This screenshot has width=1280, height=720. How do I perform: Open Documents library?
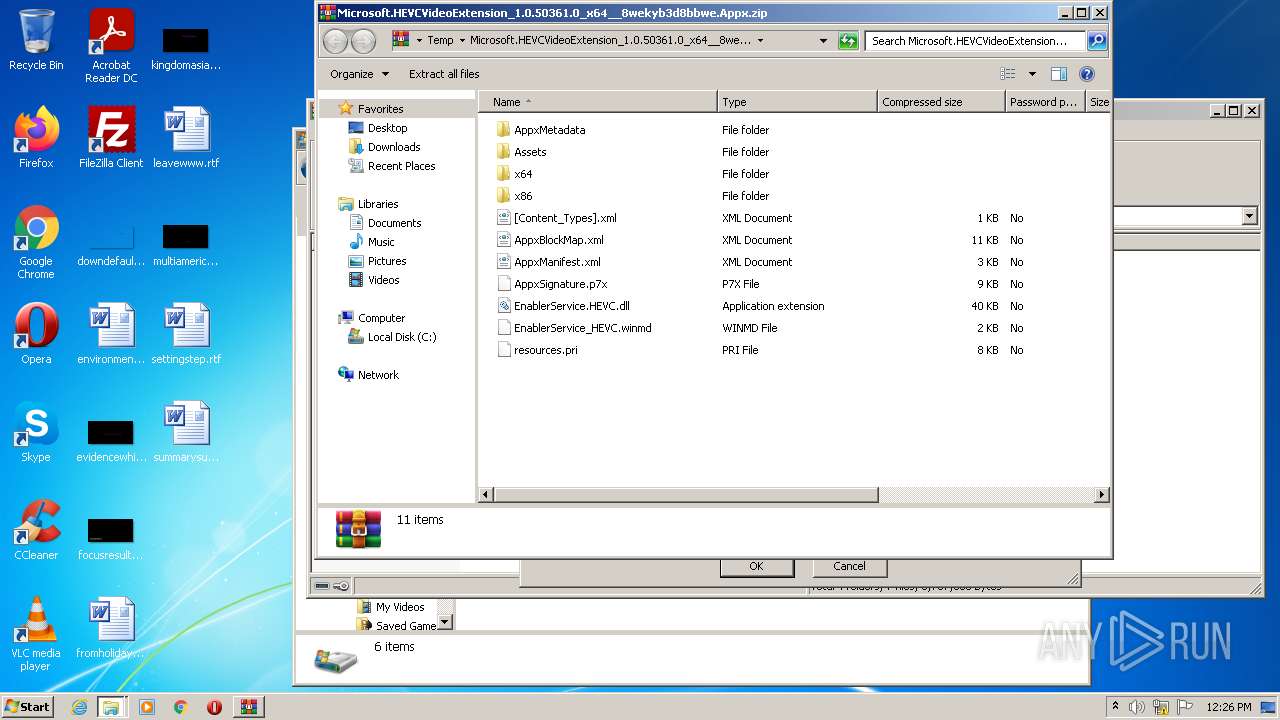394,223
